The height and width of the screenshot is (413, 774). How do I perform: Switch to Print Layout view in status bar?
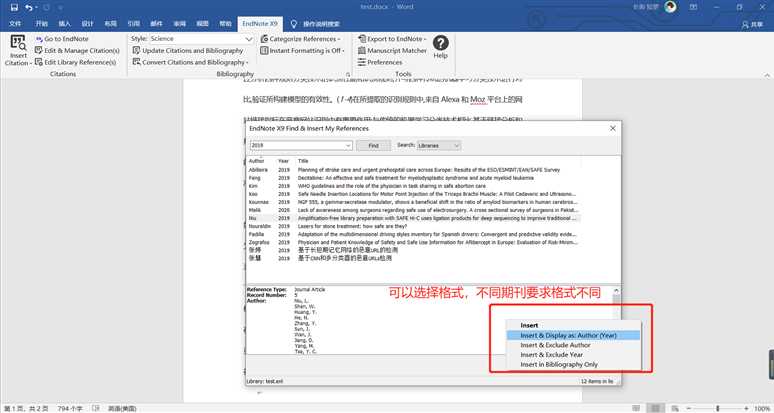coord(655,409)
